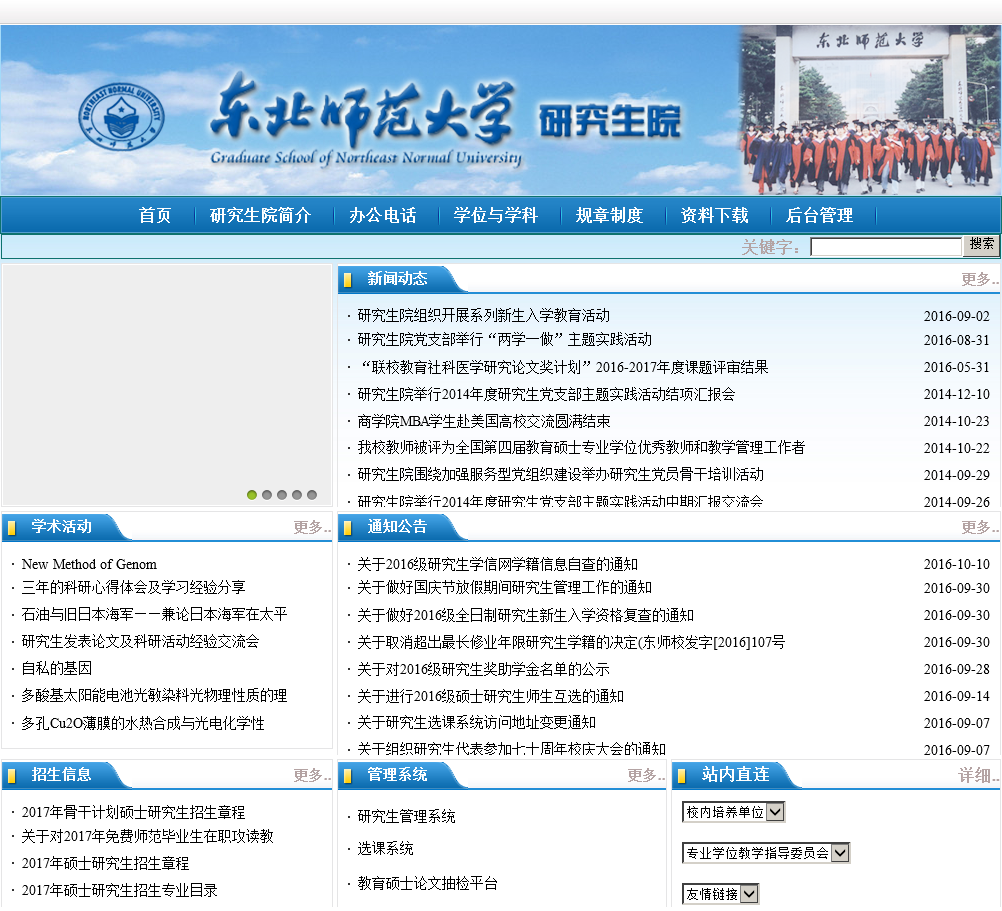Click the graduation photo in the header banner
The height and width of the screenshot is (911, 1002).
tap(870, 110)
